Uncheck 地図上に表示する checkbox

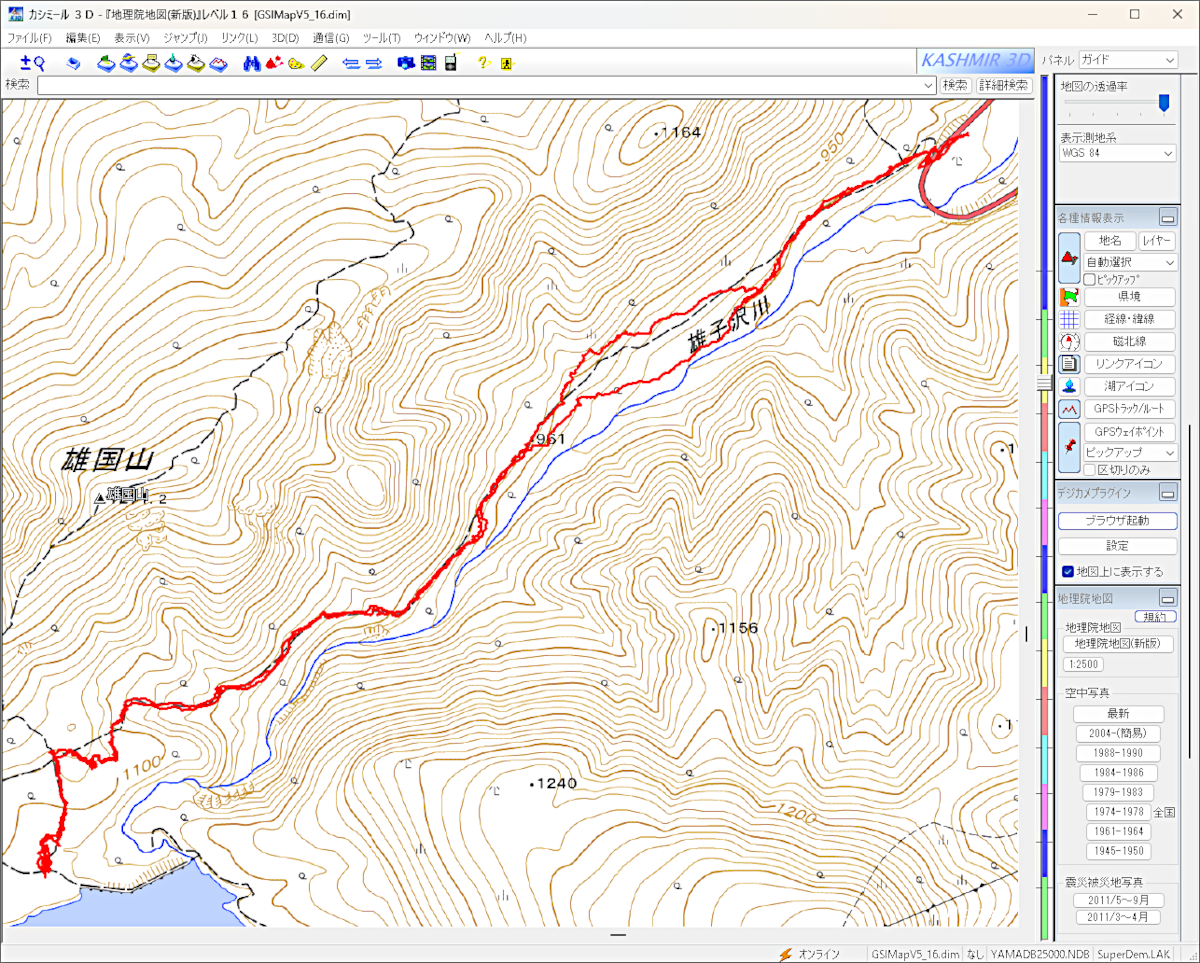tap(1068, 572)
